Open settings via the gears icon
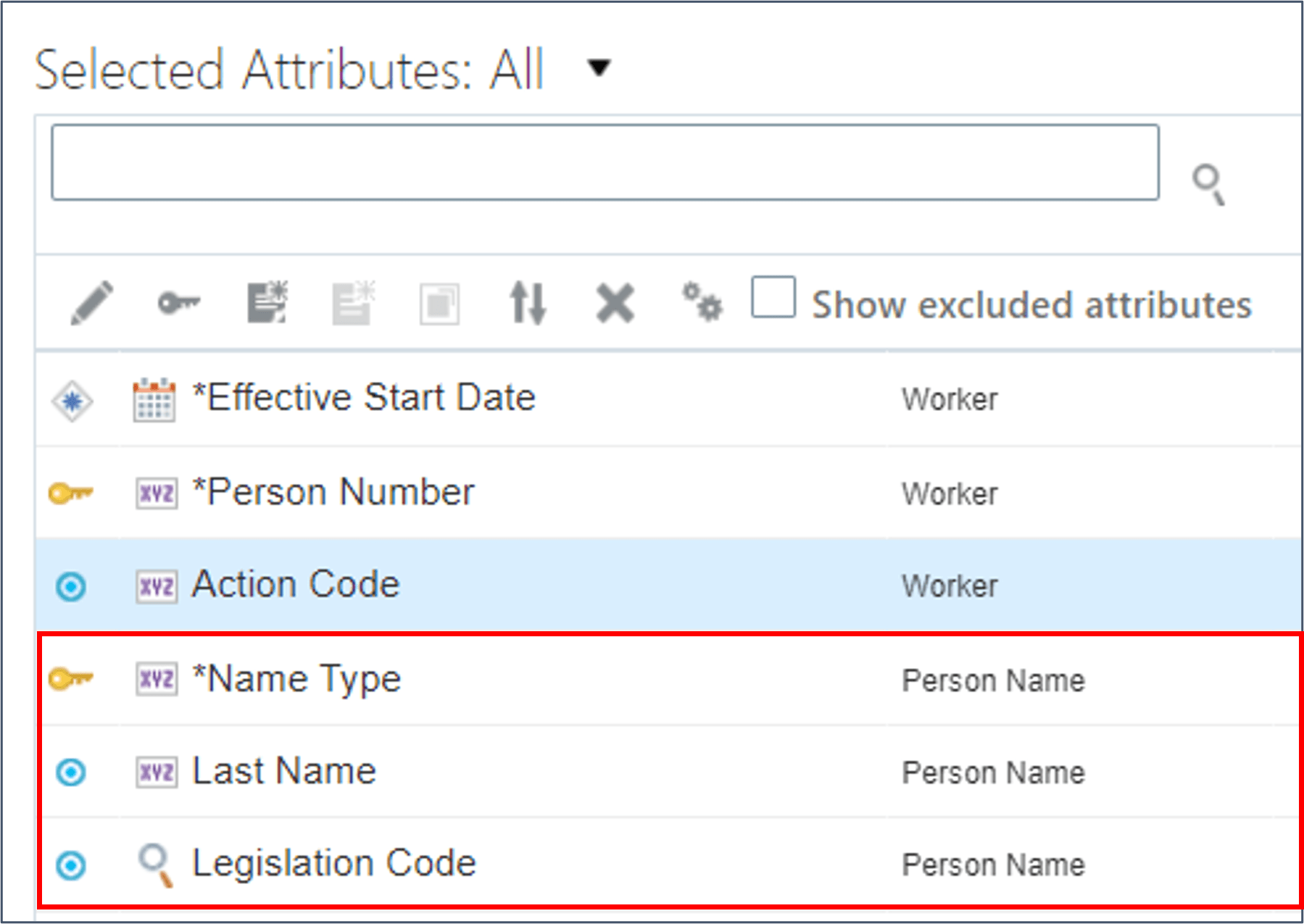1304x924 pixels. coord(701,302)
